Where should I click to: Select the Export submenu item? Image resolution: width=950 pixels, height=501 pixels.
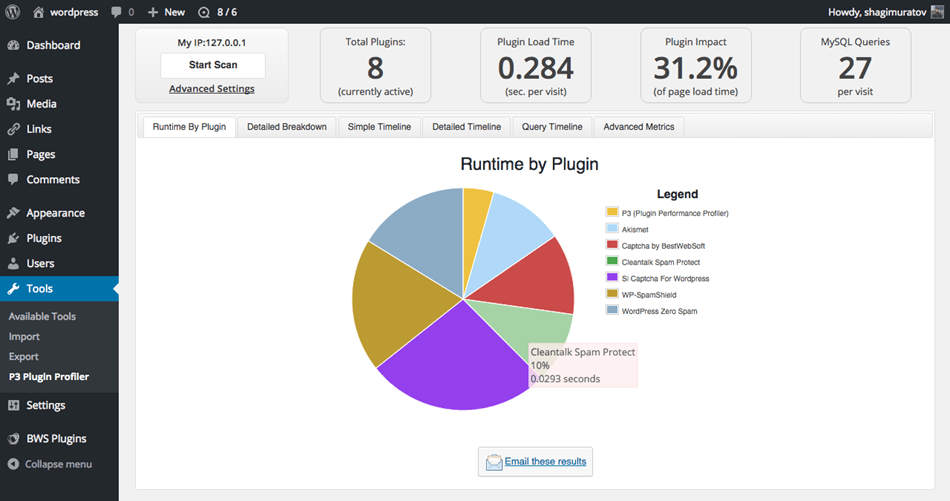[x=24, y=356]
